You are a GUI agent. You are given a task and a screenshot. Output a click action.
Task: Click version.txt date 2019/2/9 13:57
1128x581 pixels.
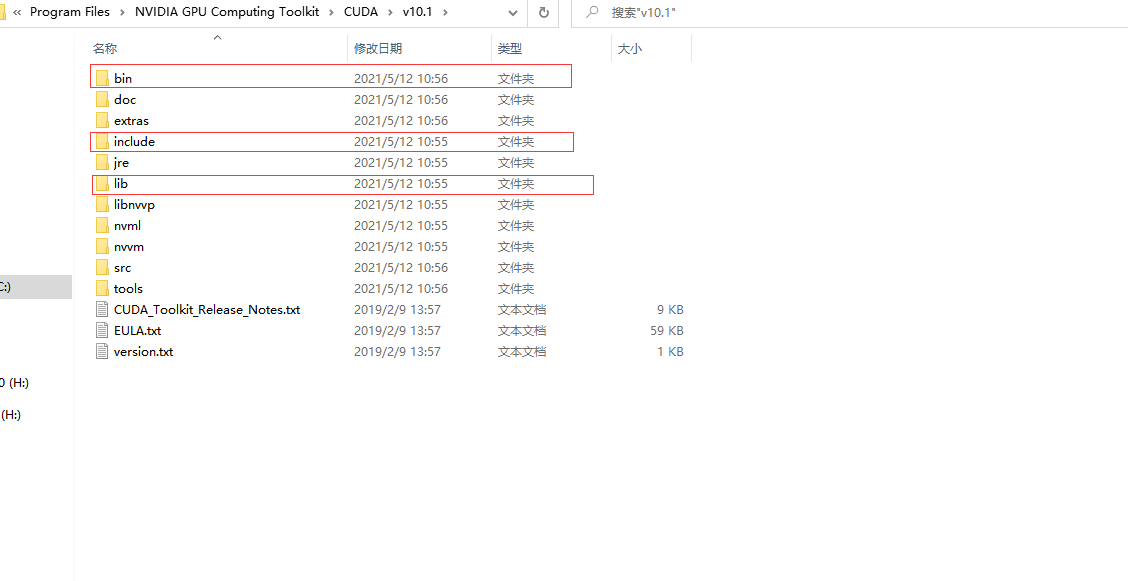pos(397,352)
